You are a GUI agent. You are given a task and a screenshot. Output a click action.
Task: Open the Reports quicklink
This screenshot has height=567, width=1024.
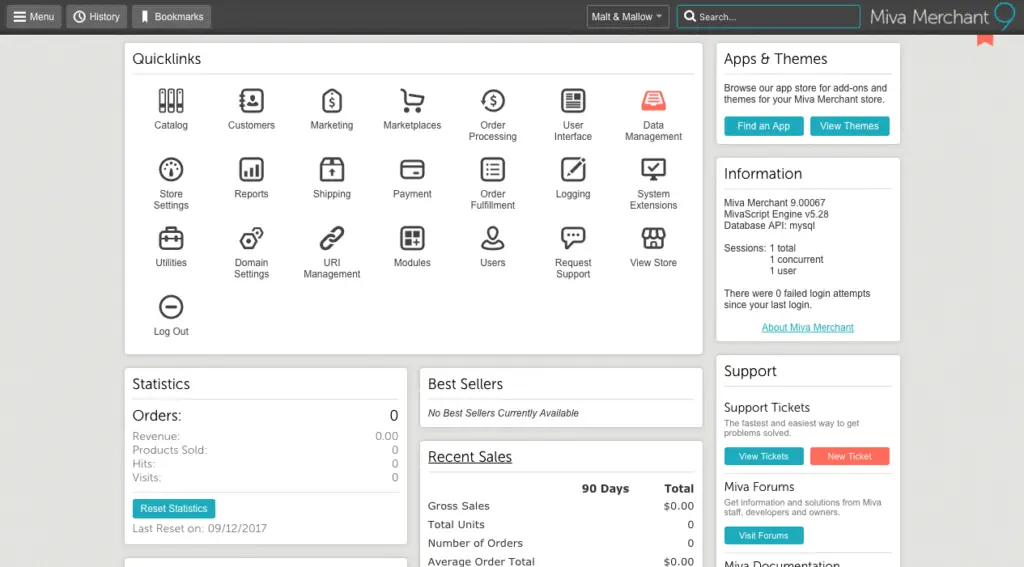click(x=251, y=178)
